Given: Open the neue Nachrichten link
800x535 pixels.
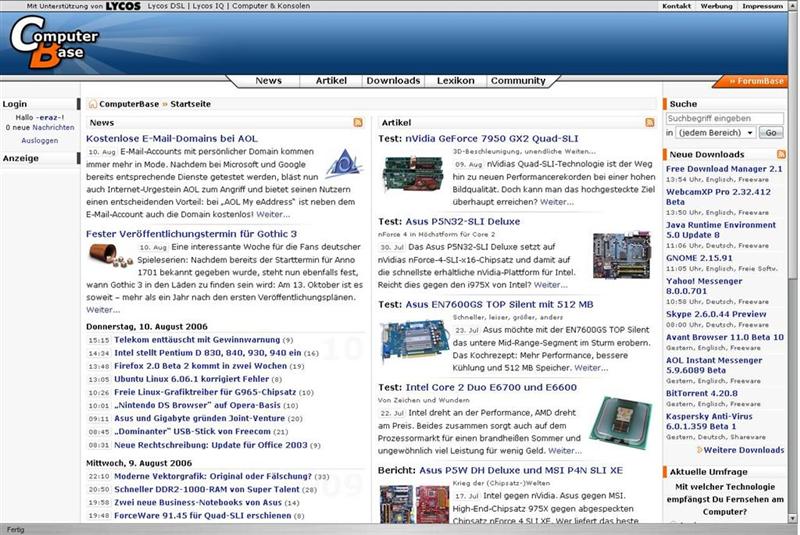Looking at the screenshot, I should 53,128.
